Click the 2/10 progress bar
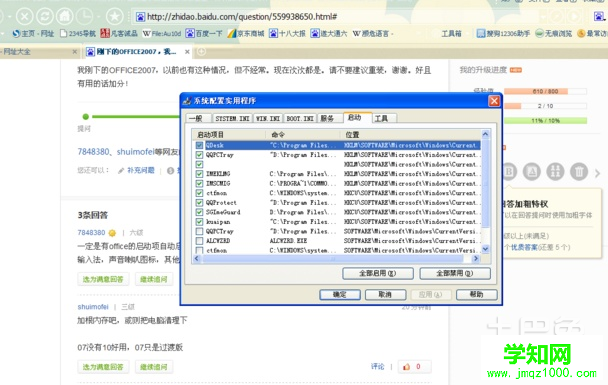The width and height of the screenshot is (608, 385). tap(545, 106)
